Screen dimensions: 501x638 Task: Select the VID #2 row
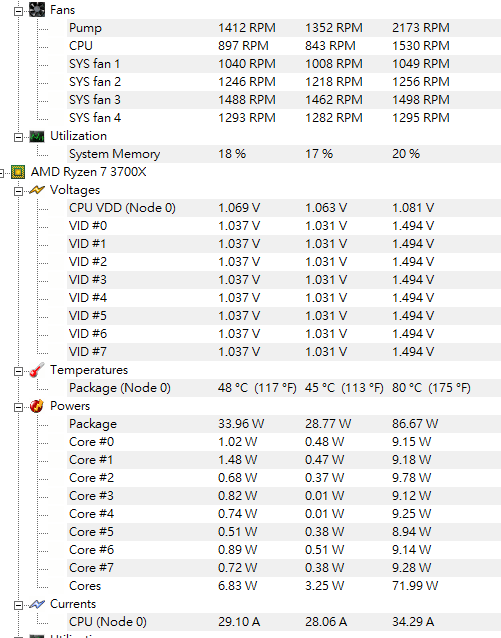coord(284,262)
